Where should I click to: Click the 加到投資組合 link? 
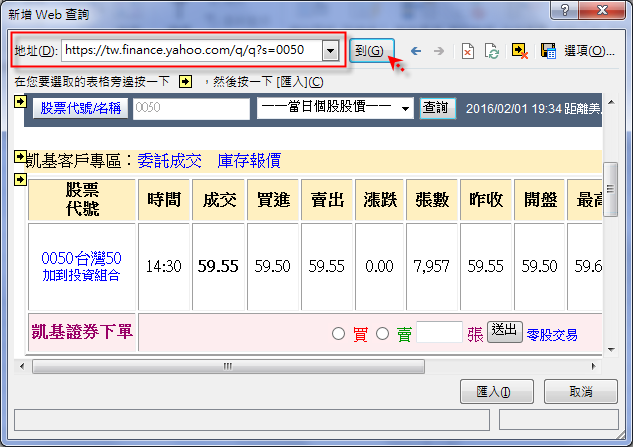click(x=82, y=275)
